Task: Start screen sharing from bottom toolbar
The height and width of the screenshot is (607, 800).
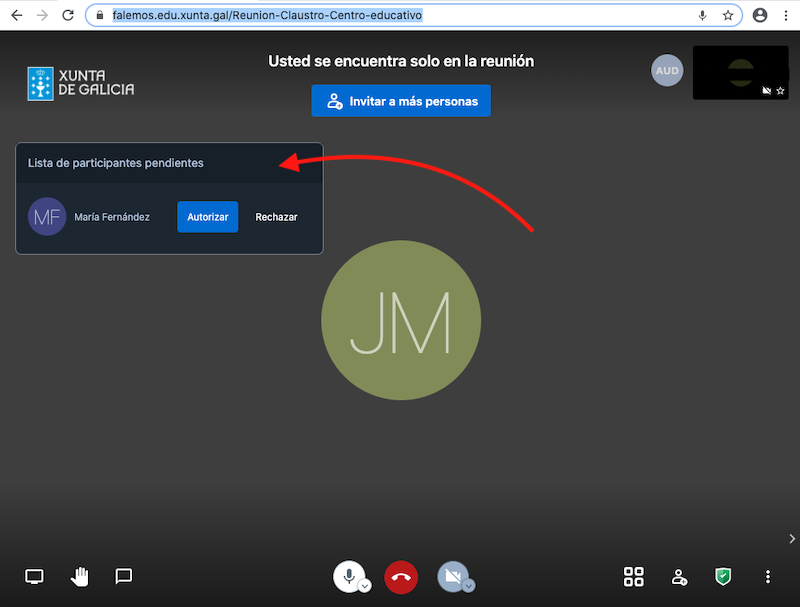Action: click(35, 576)
